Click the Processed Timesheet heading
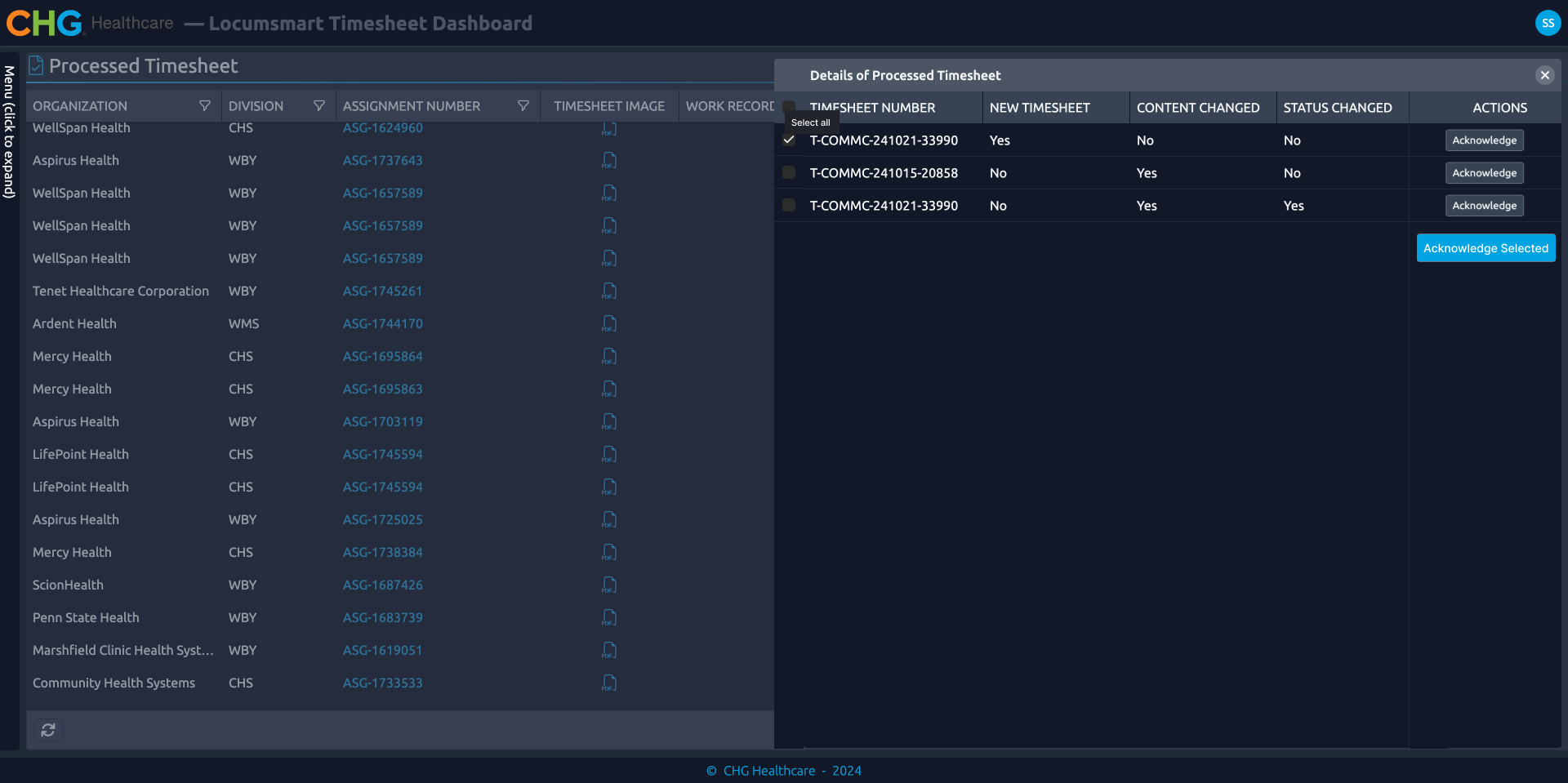Image resolution: width=1568 pixels, height=783 pixels. tap(143, 65)
